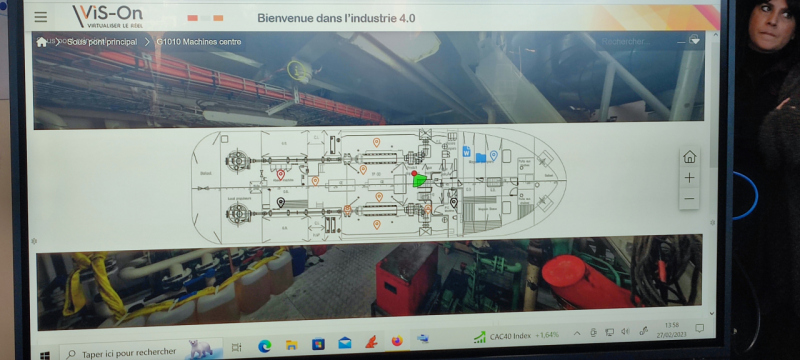
Task: Go to home via the breadcrumb house icon
Action: tap(42, 42)
